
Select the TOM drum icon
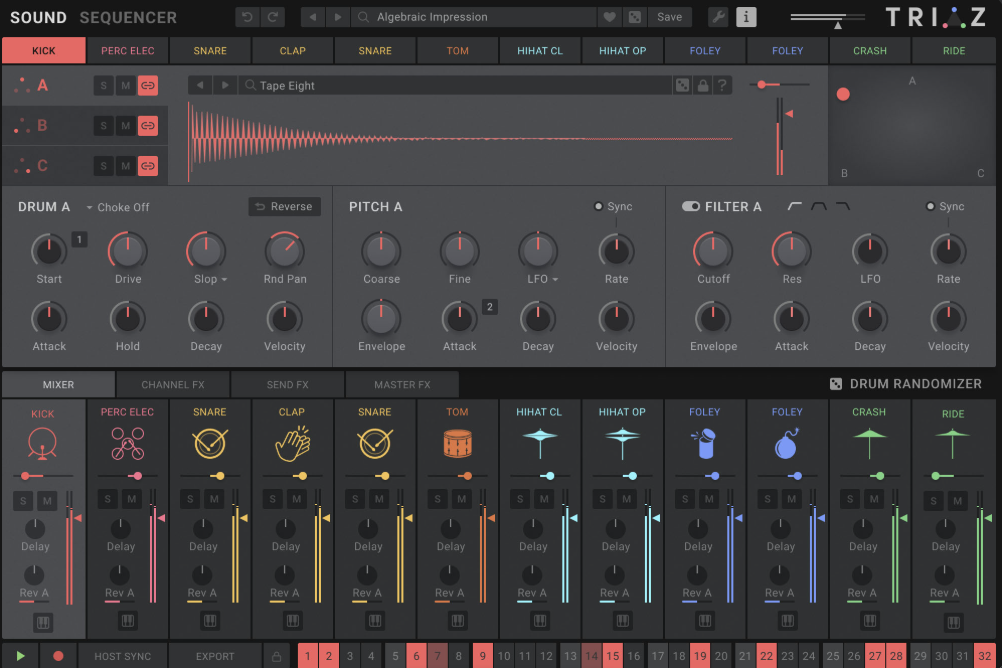pos(458,444)
